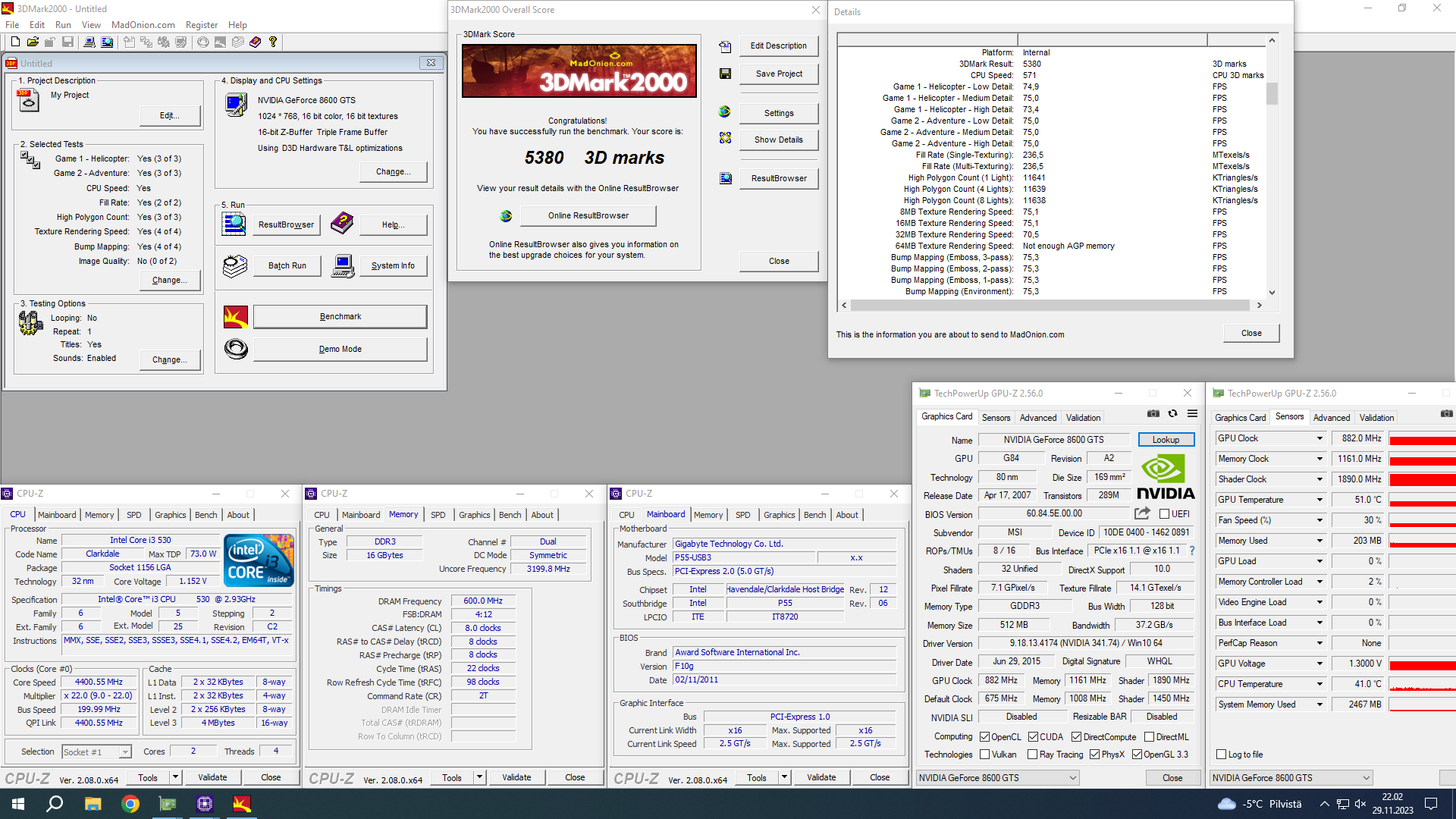Viewport: 1456px width, 819px height.
Task: Toggle the CUDA checkbox
Action: coord(1033,737)
